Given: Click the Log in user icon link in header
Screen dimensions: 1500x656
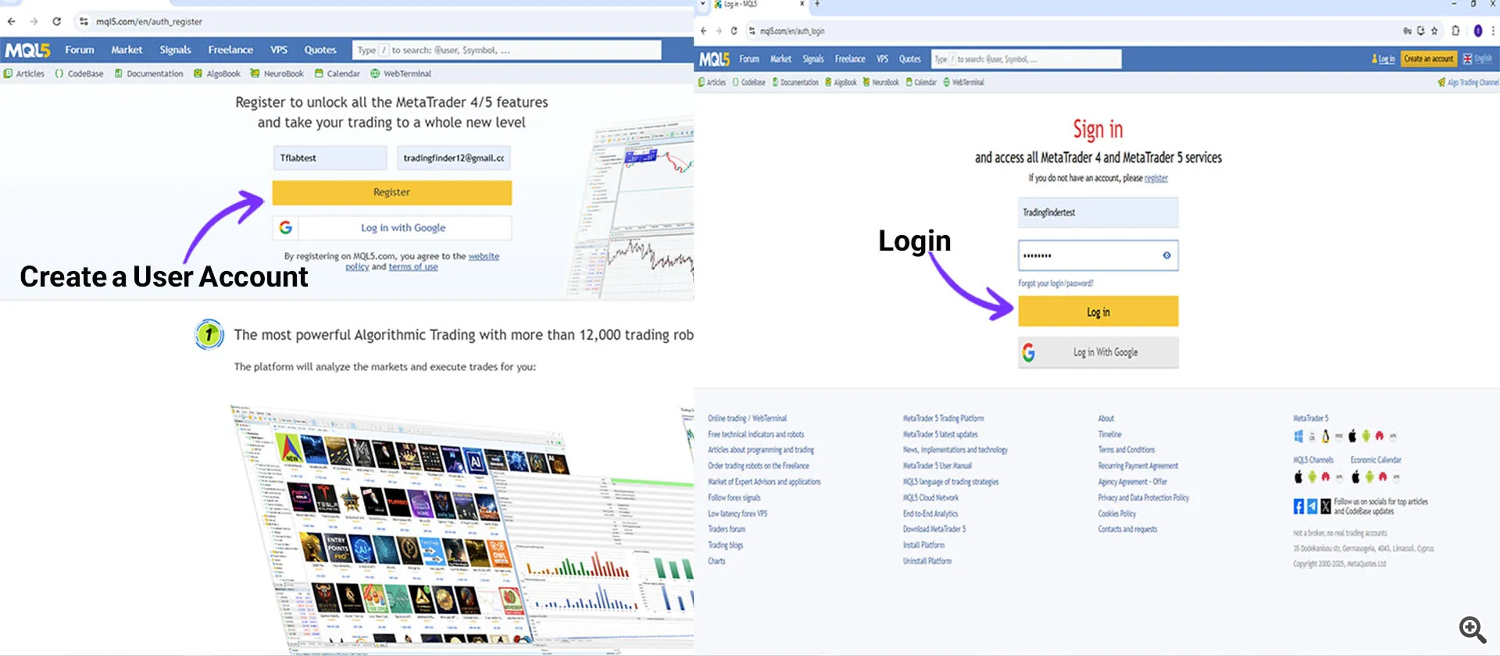Looking at the screenshot, I should pos(1385,59).
